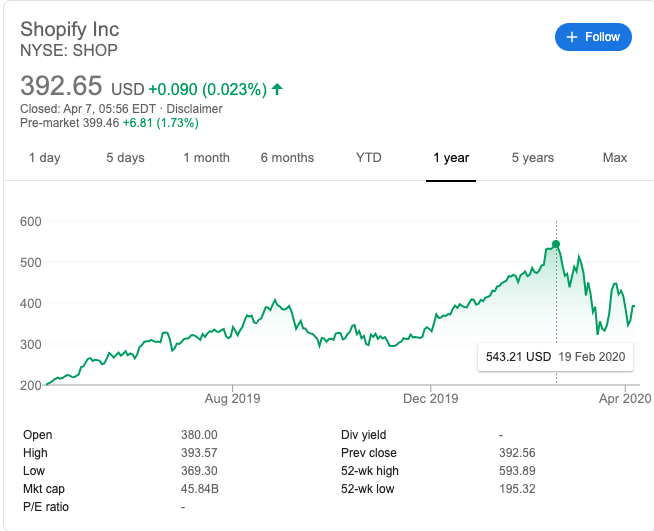Click the Shopify Inc title
Screen dimensions: 654x531
pyautogui.click(x=72, y=30)
